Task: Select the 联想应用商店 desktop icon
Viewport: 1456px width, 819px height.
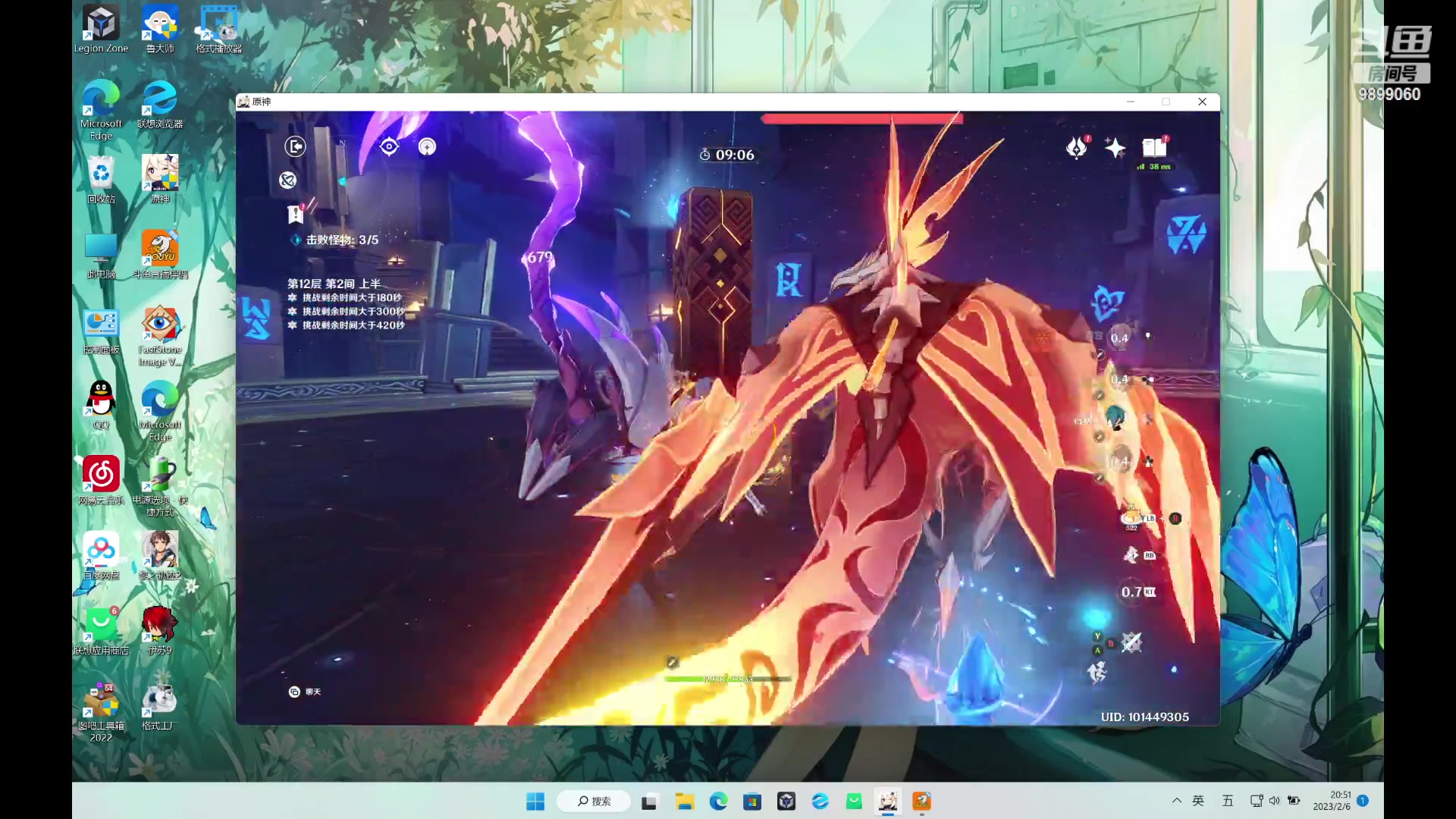Action: [101, 631]
